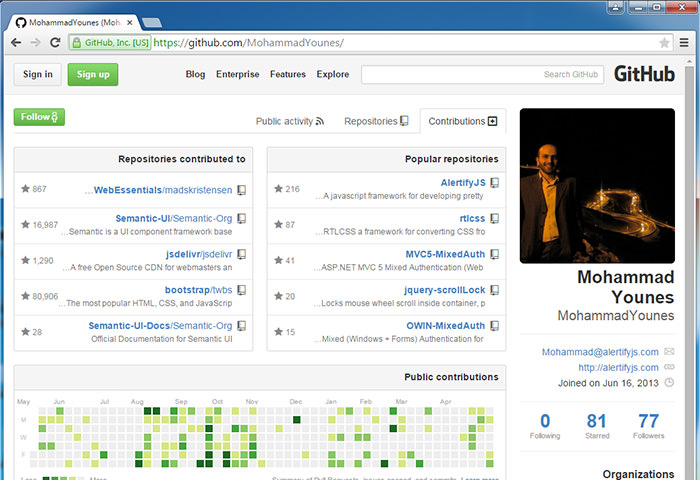Select the Contributions tab
The image size is (700, 480).
tap(463, 121)
